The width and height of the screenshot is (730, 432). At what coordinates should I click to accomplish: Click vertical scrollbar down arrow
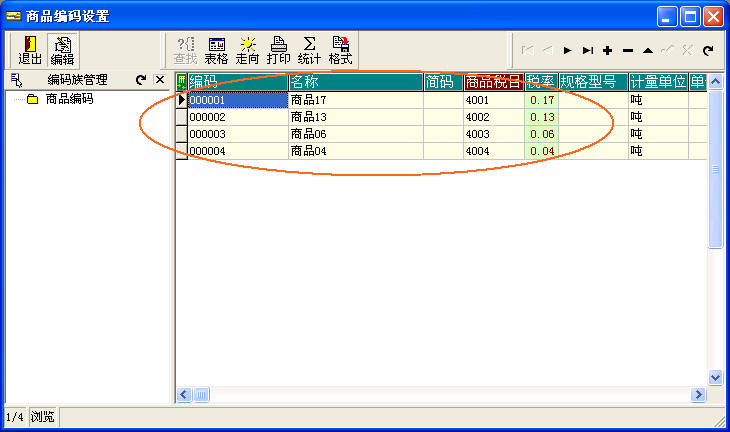coord(716,377)
